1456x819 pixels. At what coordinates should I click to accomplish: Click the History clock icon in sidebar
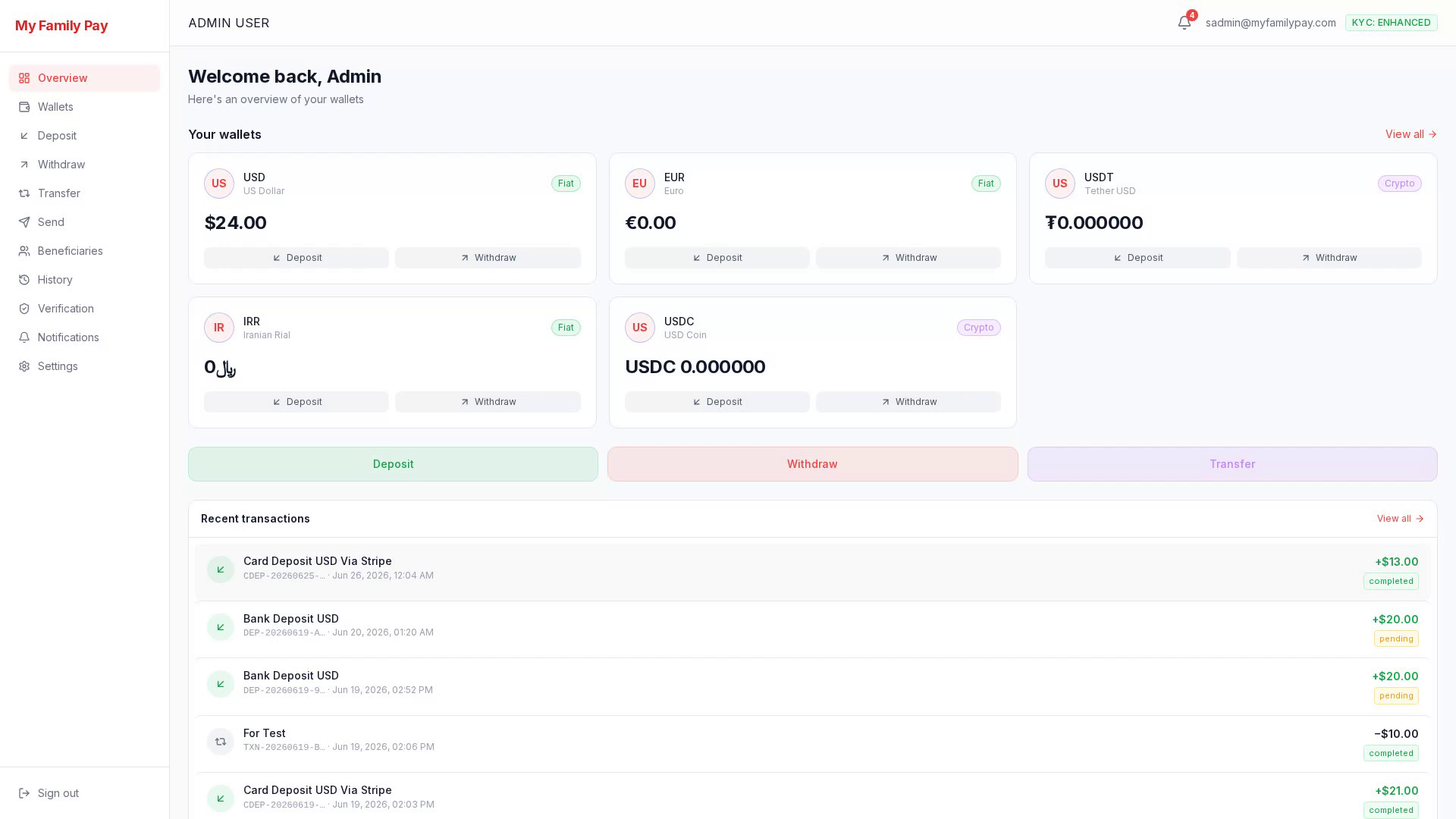click(24, 280)
